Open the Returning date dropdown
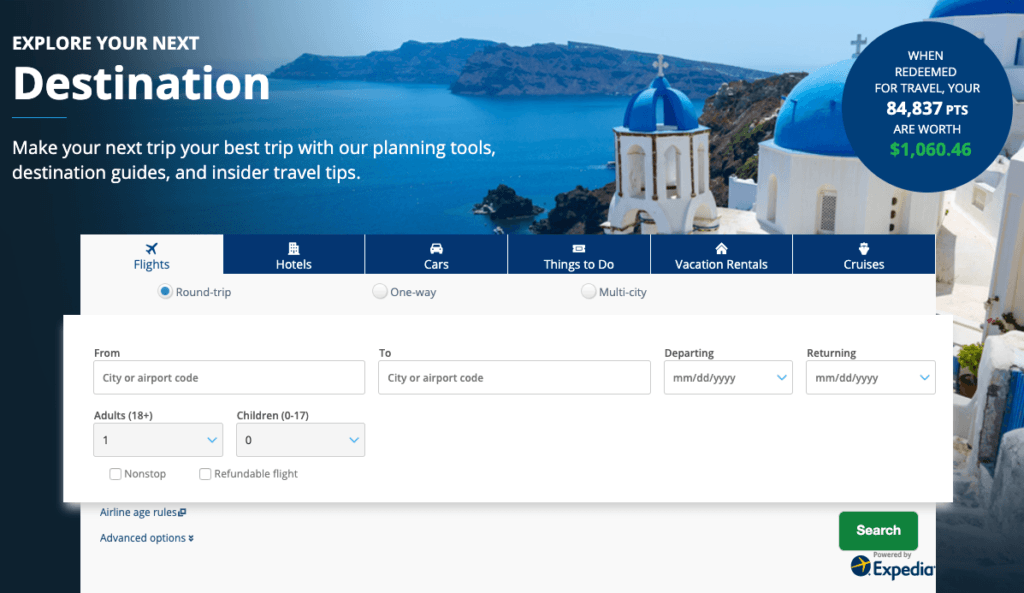This screenshot has height=593, width=1024. coord(871,377)
